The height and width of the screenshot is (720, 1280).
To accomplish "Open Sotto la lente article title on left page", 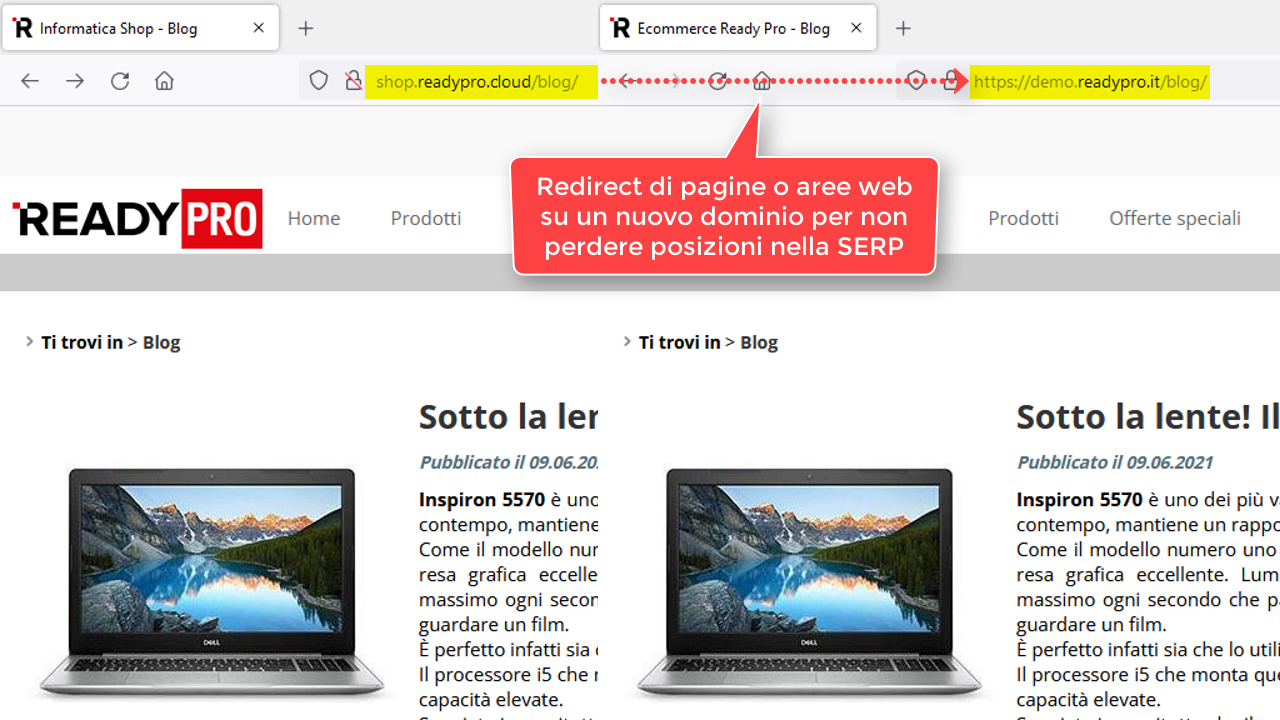I will 508,416.
